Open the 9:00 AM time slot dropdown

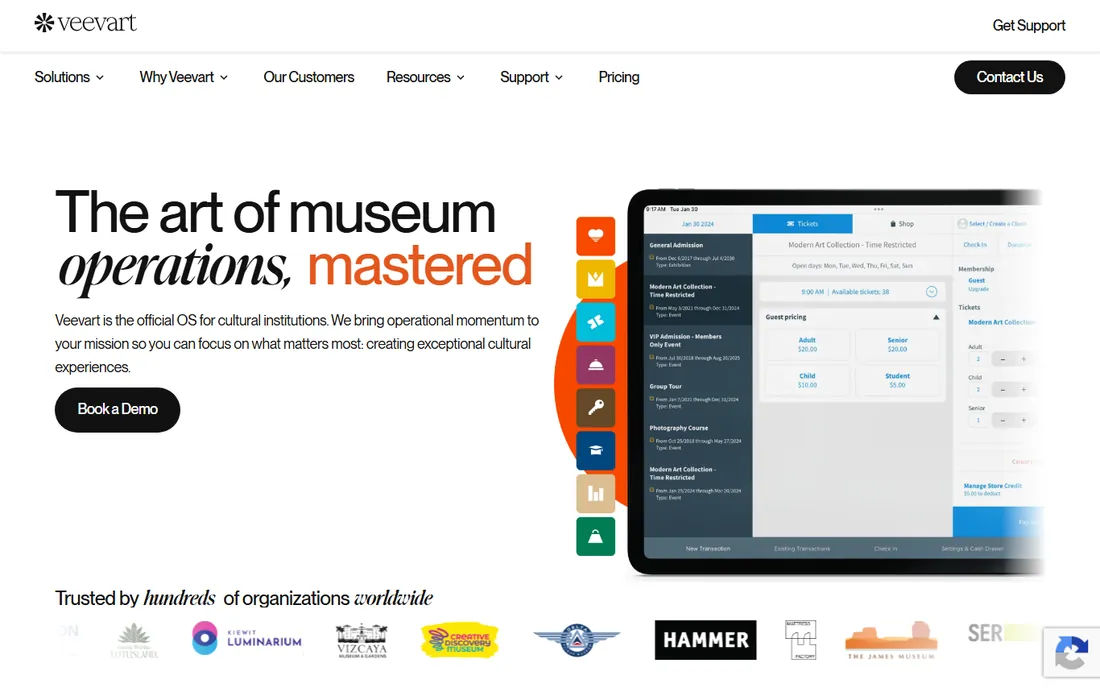931,292
